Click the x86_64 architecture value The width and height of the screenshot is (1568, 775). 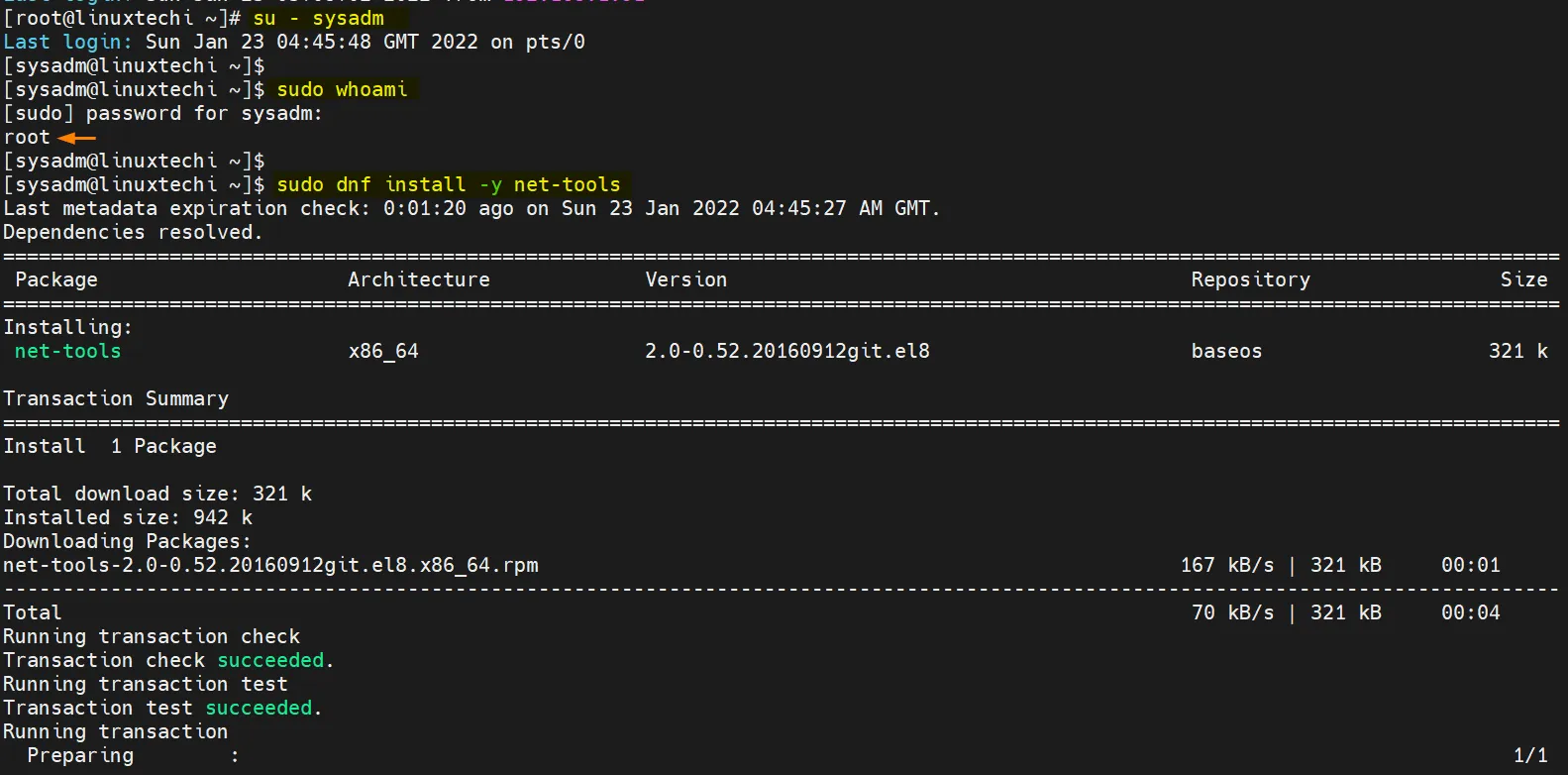[383, 351]
